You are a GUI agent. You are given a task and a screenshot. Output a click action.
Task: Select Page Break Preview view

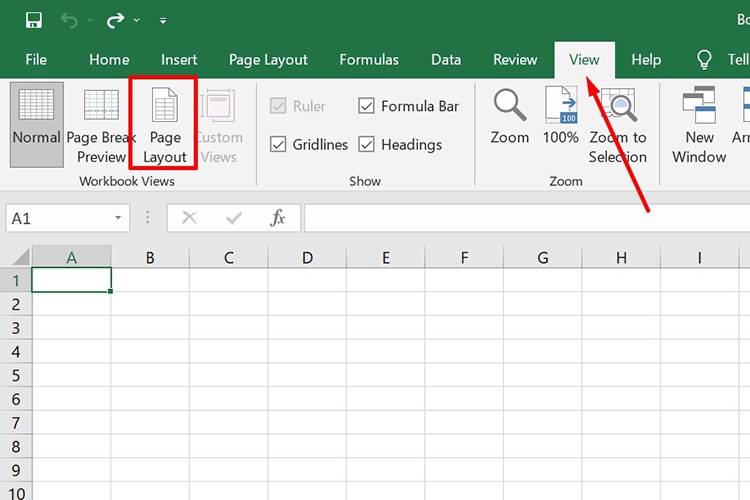(x=102, y=125)
